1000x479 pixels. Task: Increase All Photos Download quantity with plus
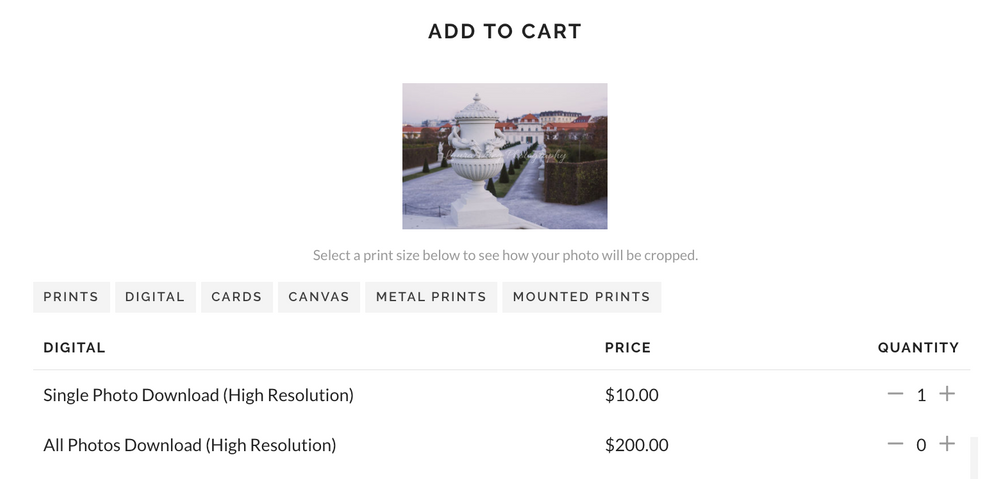(947, 444)
